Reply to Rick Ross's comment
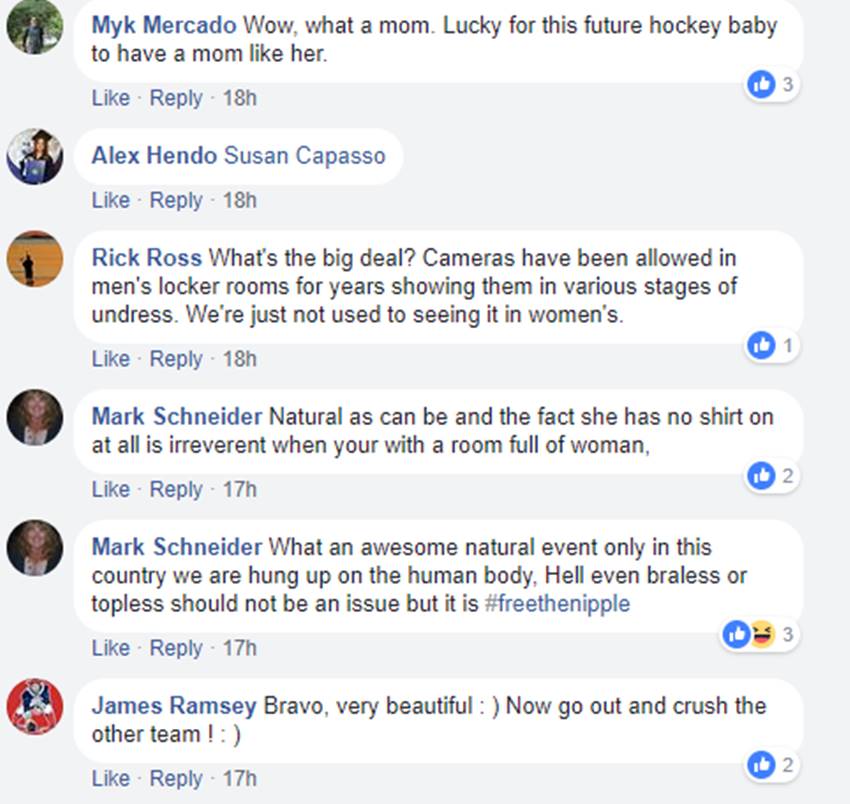The height and width of the screenshot is (804, 850). coord(176,358)
